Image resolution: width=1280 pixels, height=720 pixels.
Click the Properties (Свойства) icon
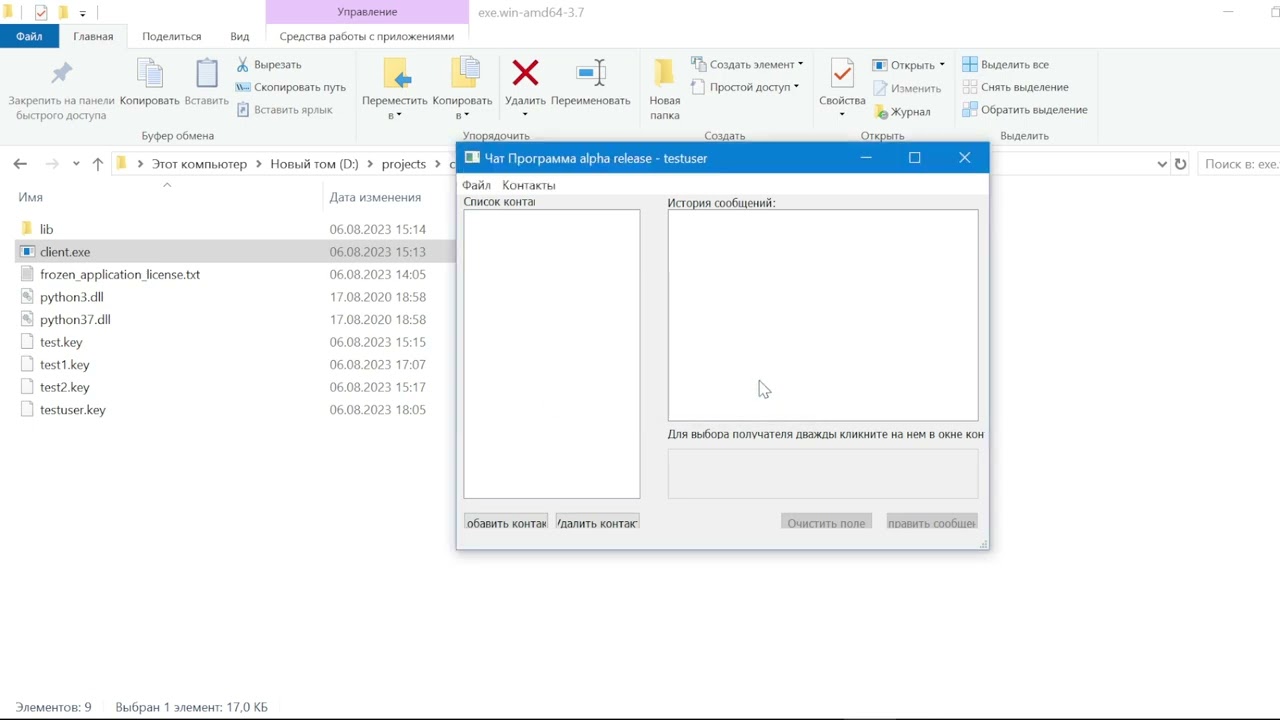(x=842, y=74)
